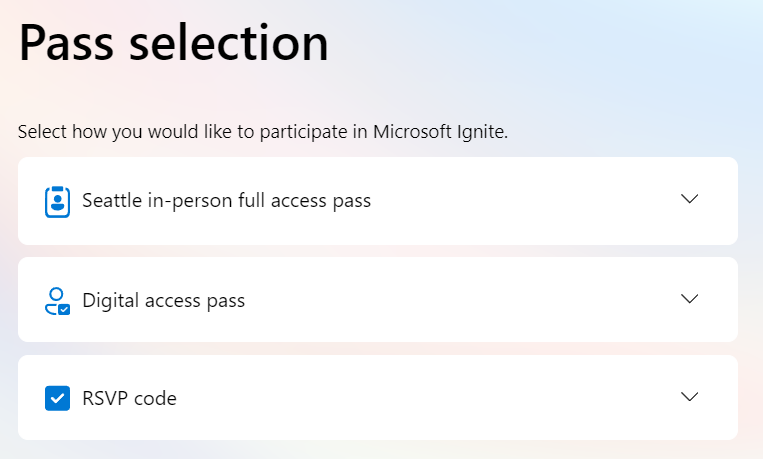Click the words 'Microsoft Ignite' in the subtitle
This screenshot has height=459, width=763.
(440, 132)
